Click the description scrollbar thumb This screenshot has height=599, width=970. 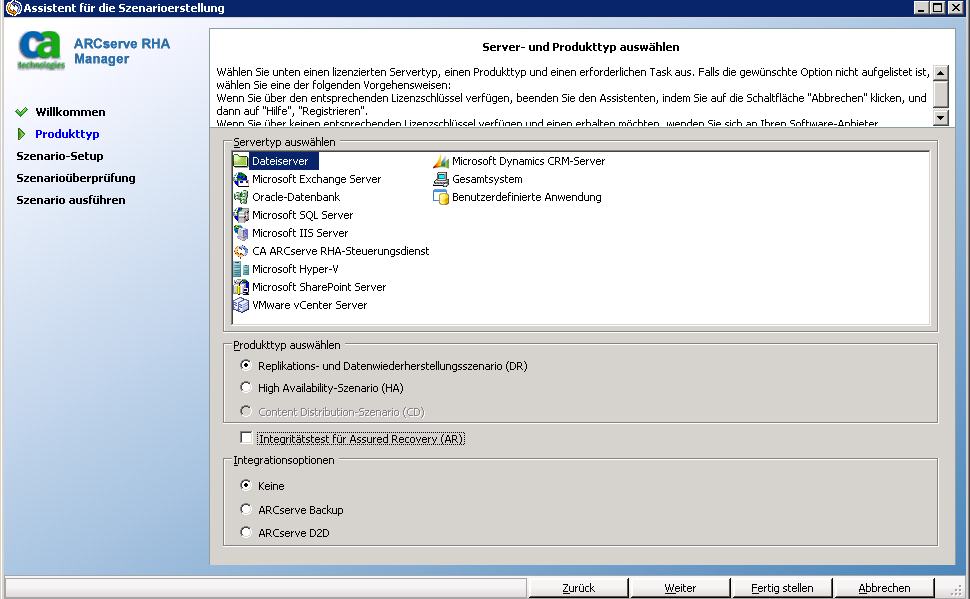940,94
